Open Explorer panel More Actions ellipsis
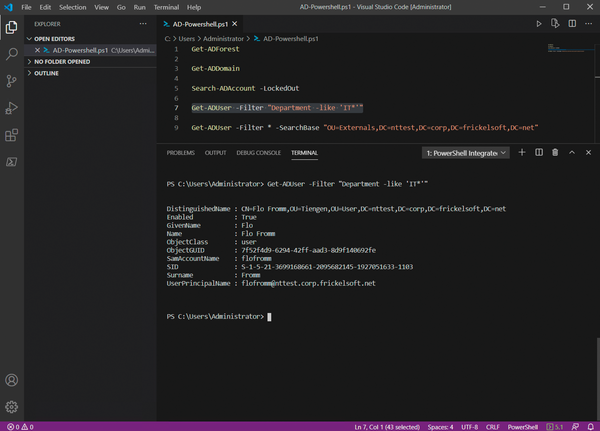Image resolution: width=600 pixels, height=431 pixels. tap(143, 24)
